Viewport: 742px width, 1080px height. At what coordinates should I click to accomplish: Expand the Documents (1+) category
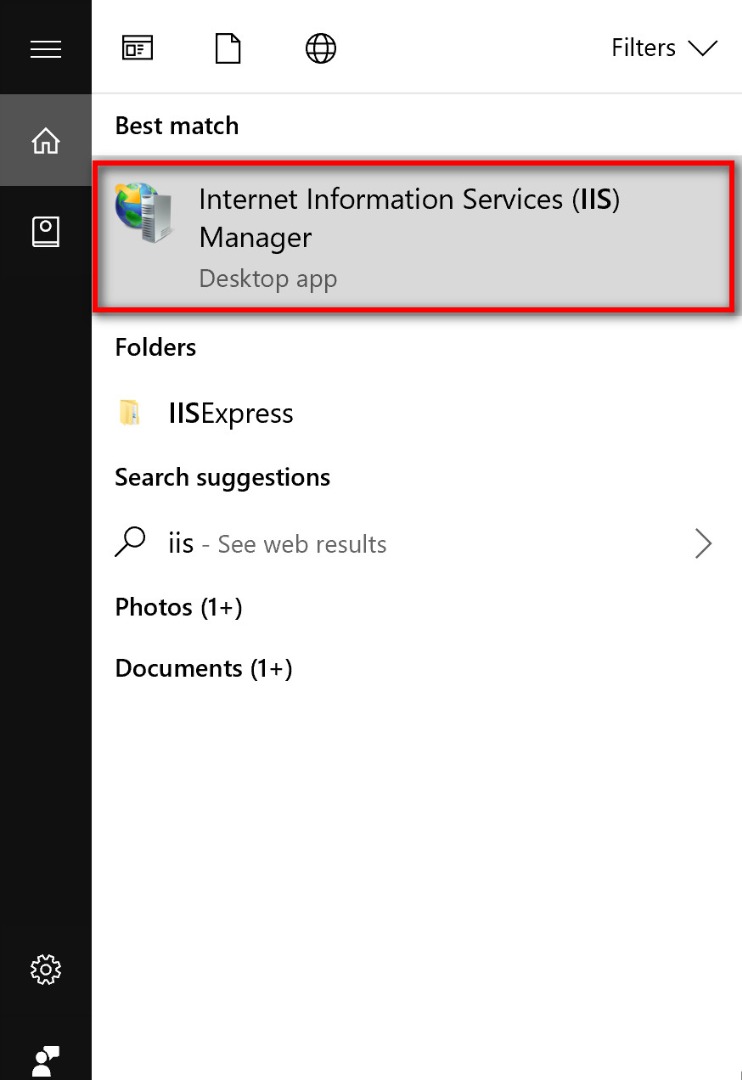203,668
